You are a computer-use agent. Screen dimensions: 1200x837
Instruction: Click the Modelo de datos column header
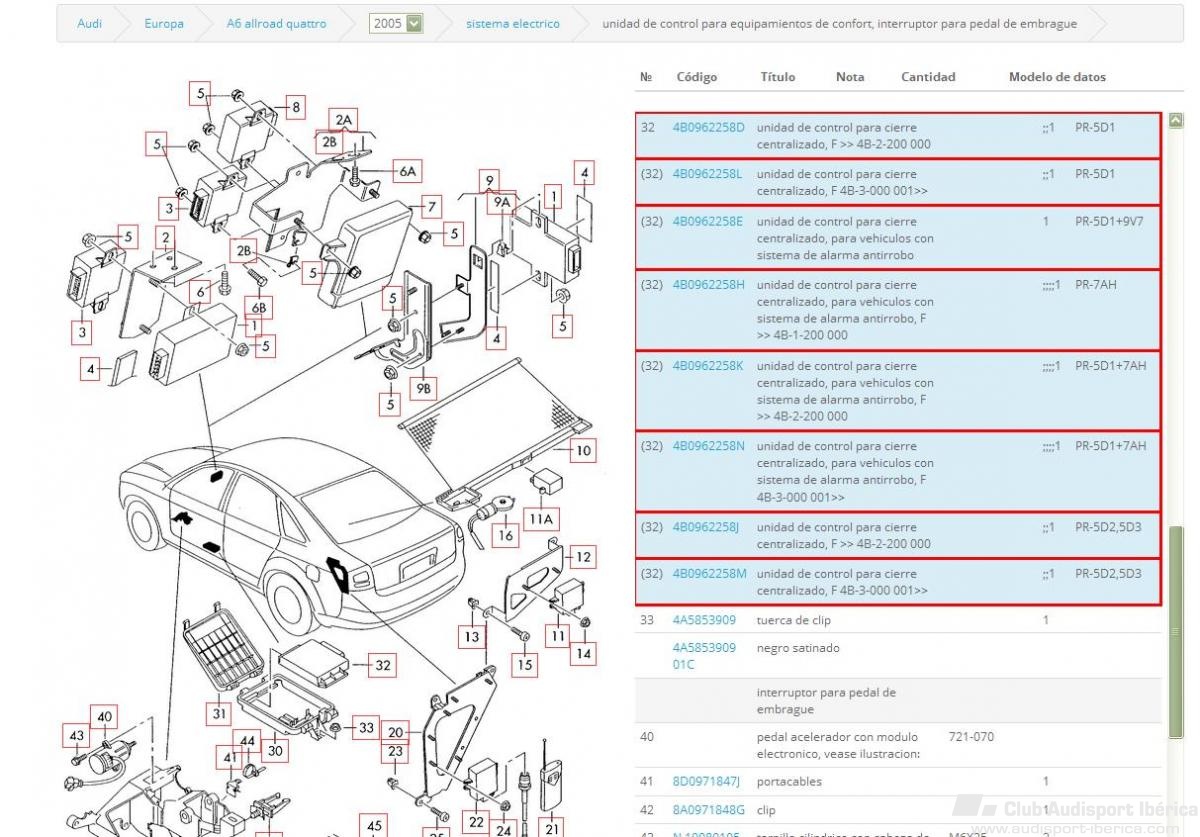pyautogui.click(x=1057, y=77)
